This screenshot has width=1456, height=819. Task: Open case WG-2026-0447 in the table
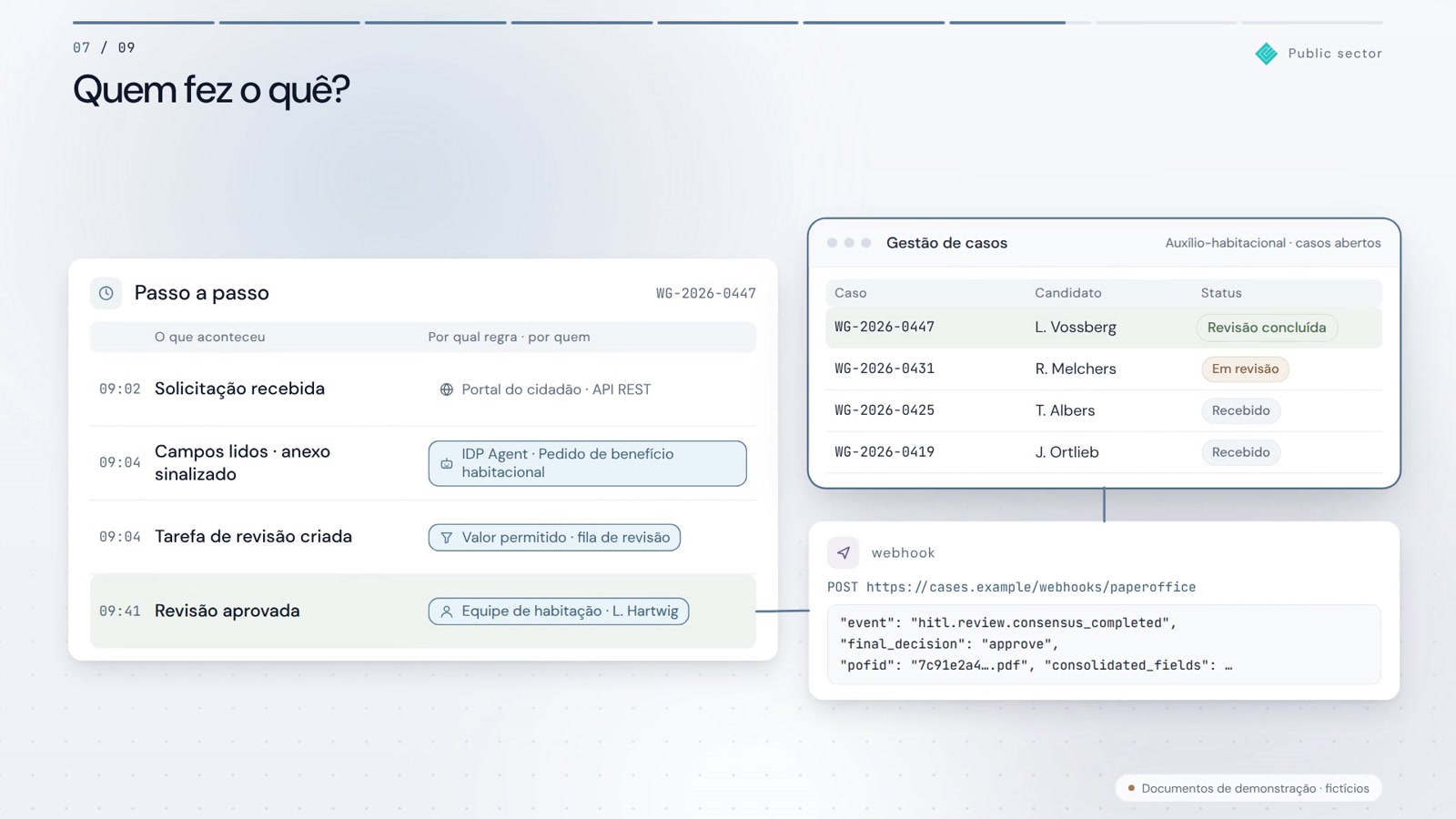tap(885, 327)
